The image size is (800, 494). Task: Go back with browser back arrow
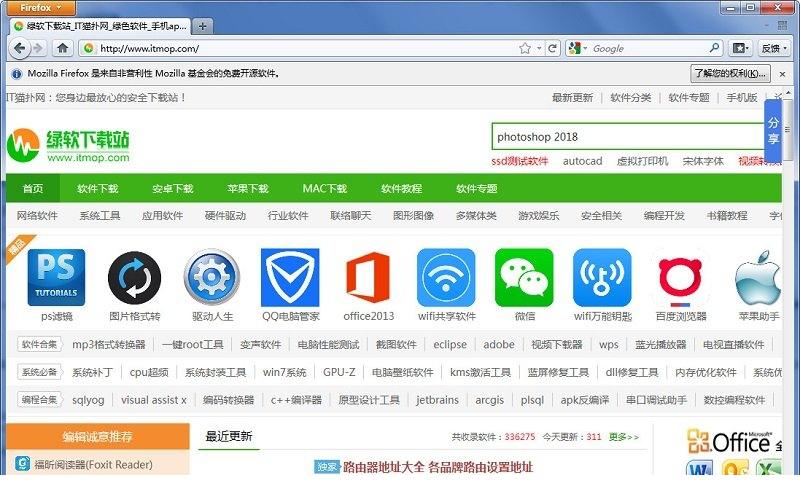[19, 48]
